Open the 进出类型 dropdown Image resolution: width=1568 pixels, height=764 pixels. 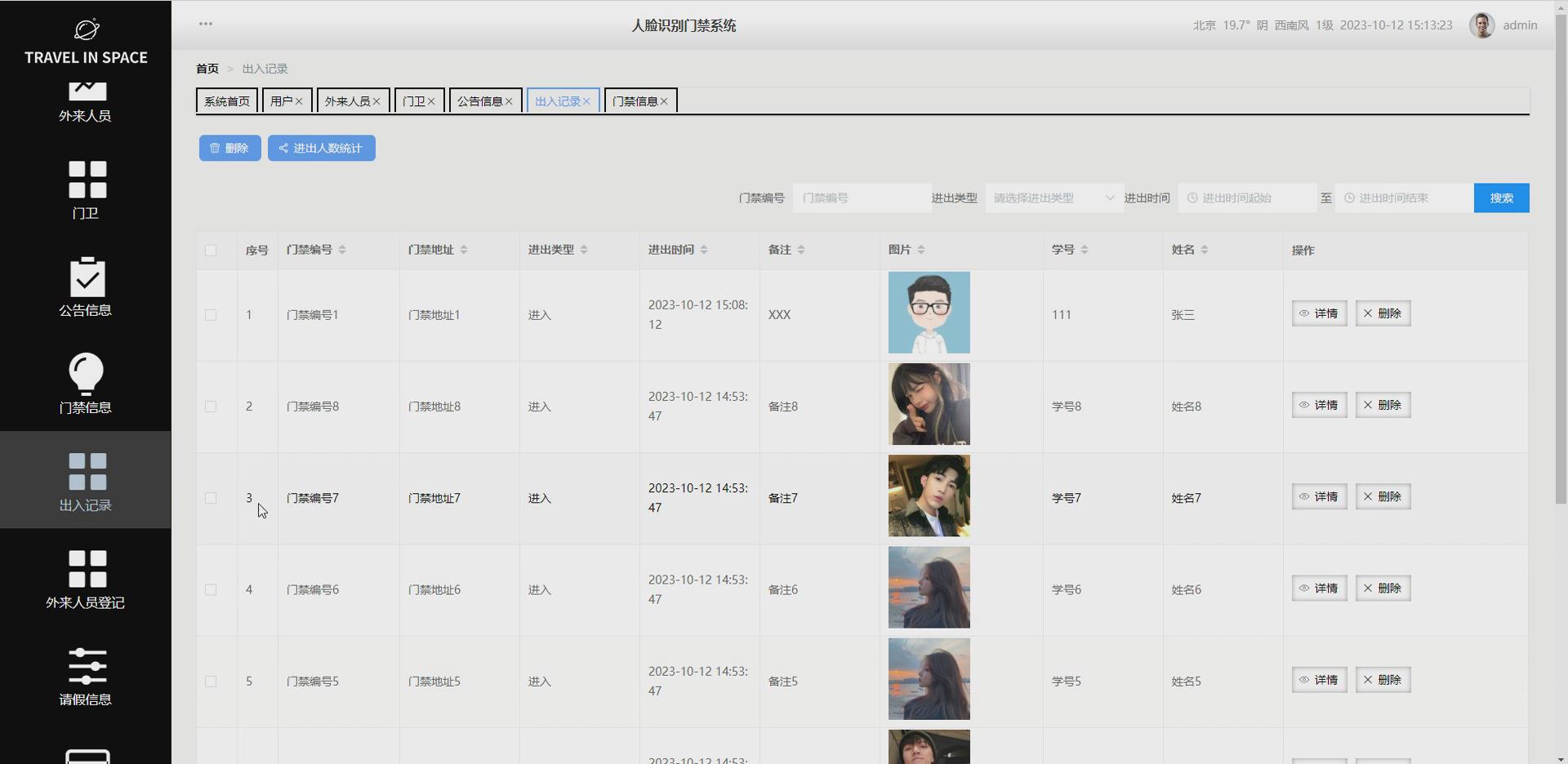point(1054,198)
